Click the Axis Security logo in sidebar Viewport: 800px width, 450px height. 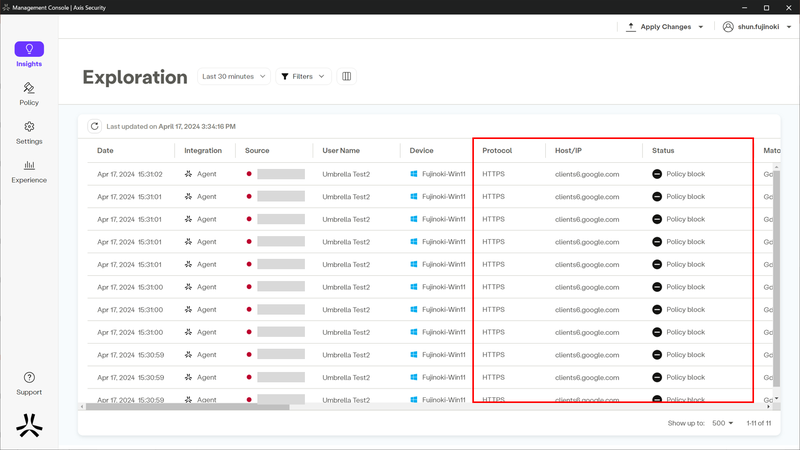click(29, 426)
